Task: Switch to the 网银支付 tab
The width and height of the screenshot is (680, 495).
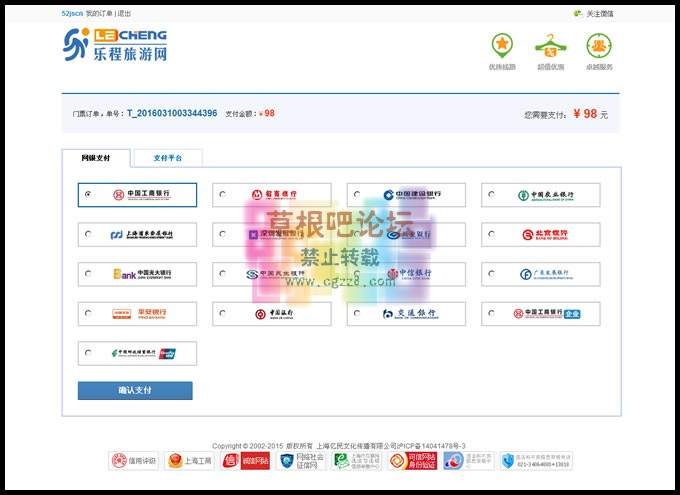Action: point(96,158)
